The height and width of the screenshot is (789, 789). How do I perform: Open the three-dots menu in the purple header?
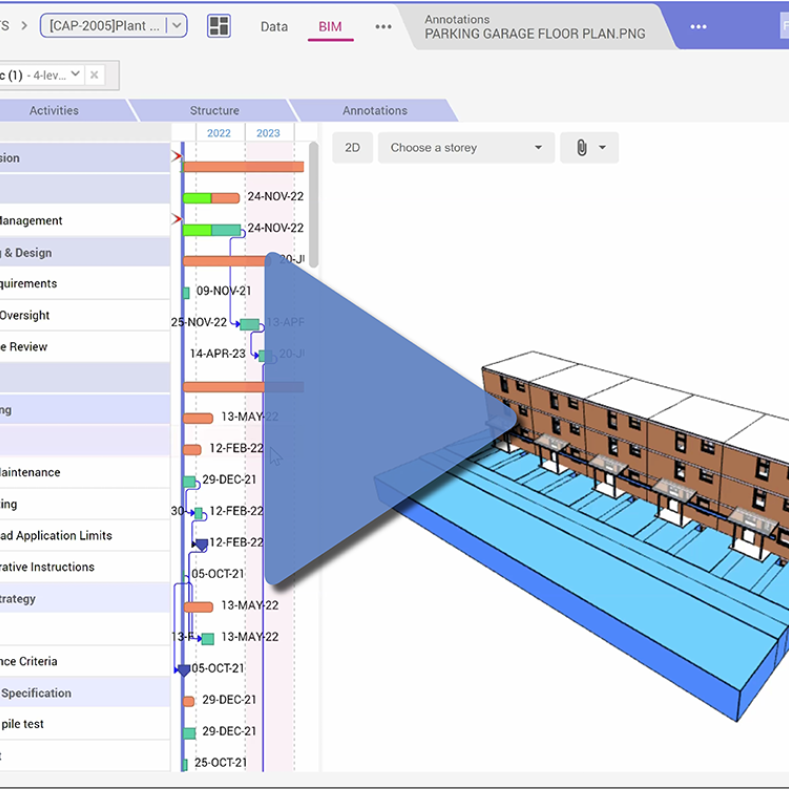(698, 27)
